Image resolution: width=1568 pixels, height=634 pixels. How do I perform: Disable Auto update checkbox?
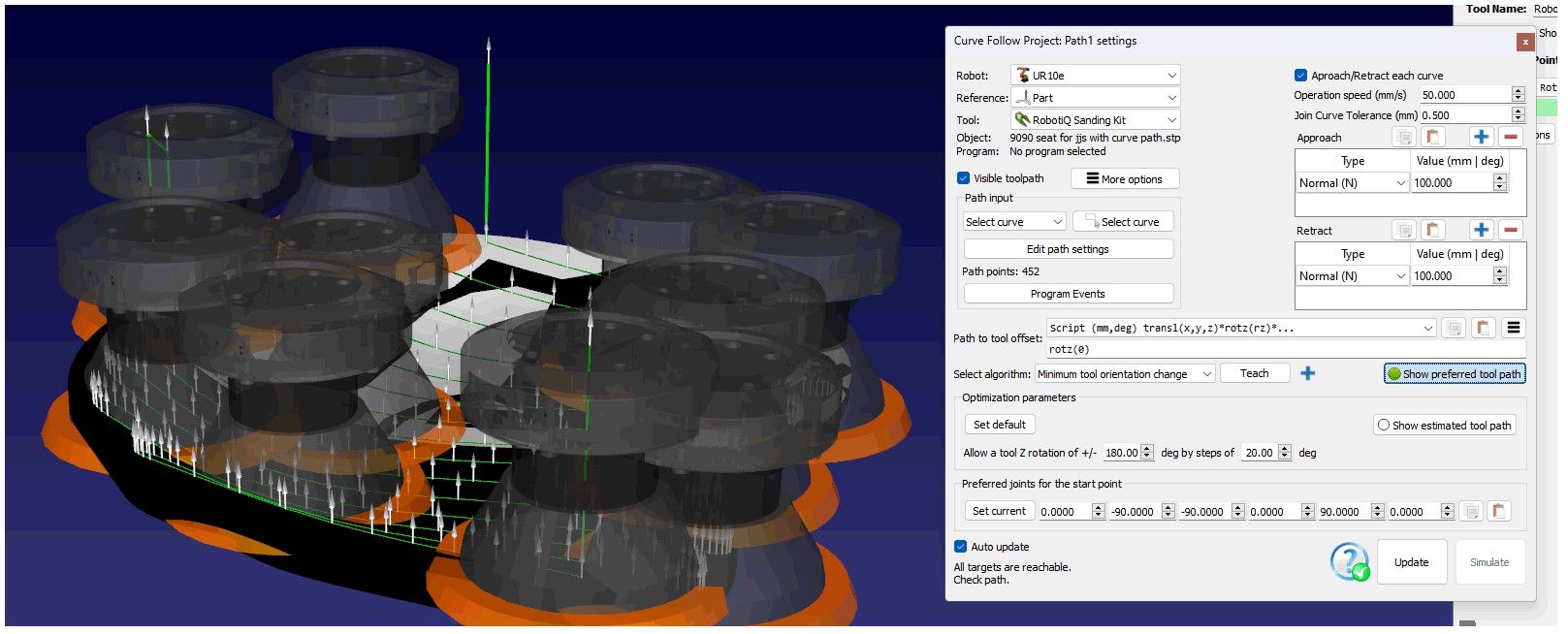tap(960, 547)
